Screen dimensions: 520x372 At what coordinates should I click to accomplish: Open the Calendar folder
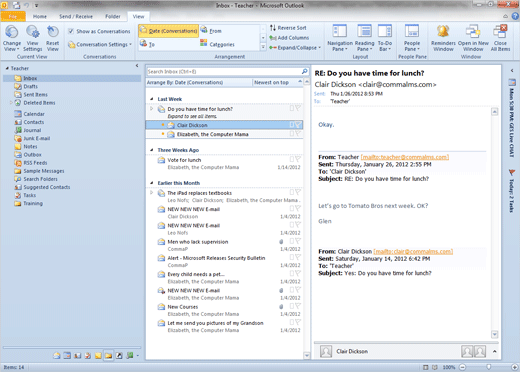click(29, 114)
